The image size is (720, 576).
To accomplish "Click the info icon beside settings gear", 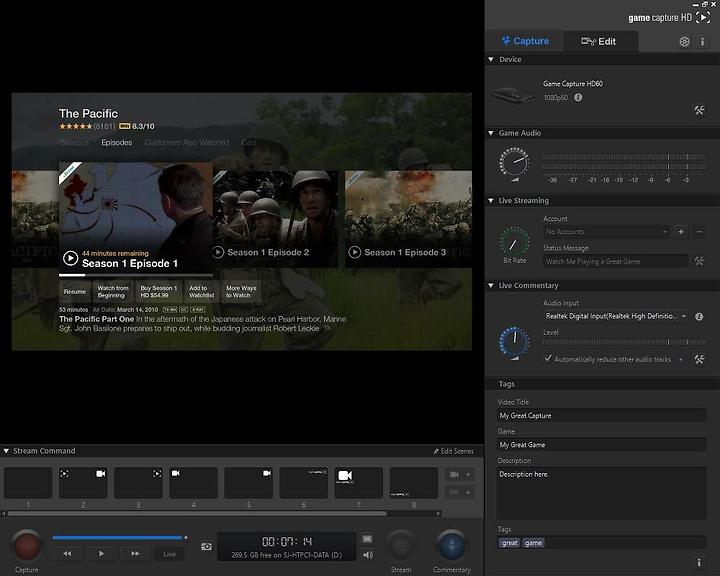I will pyautogui.click(x=702, y=42).
